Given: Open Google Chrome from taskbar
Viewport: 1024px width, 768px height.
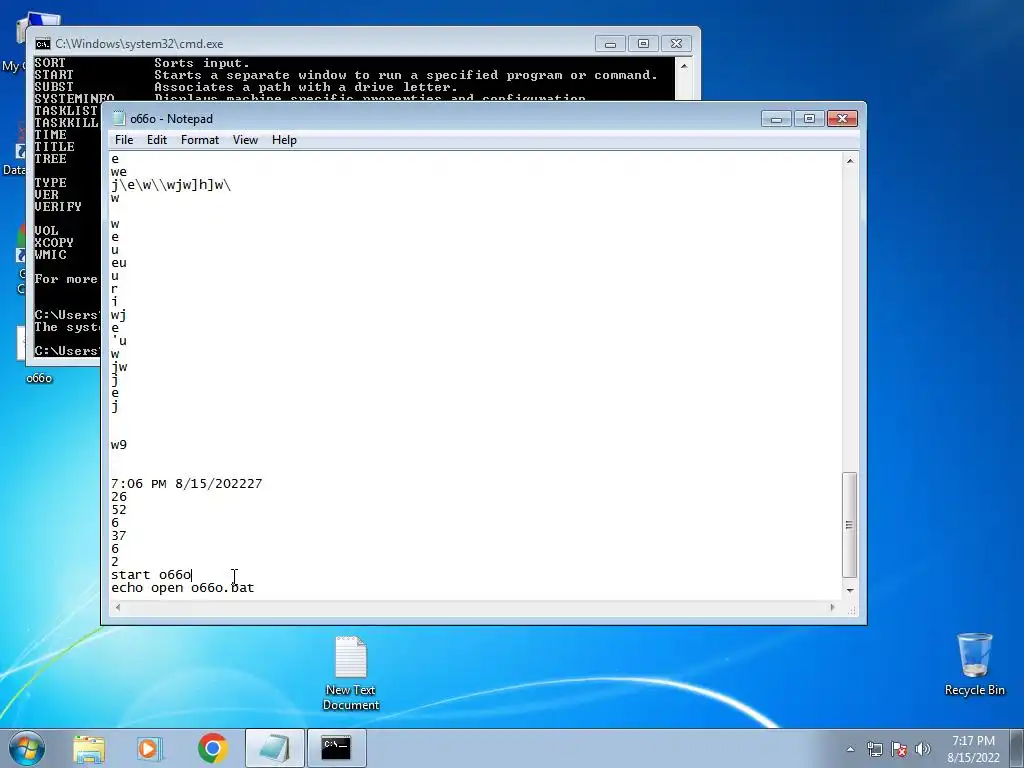Looking at the screenshot, I should [x=212, y=748].
